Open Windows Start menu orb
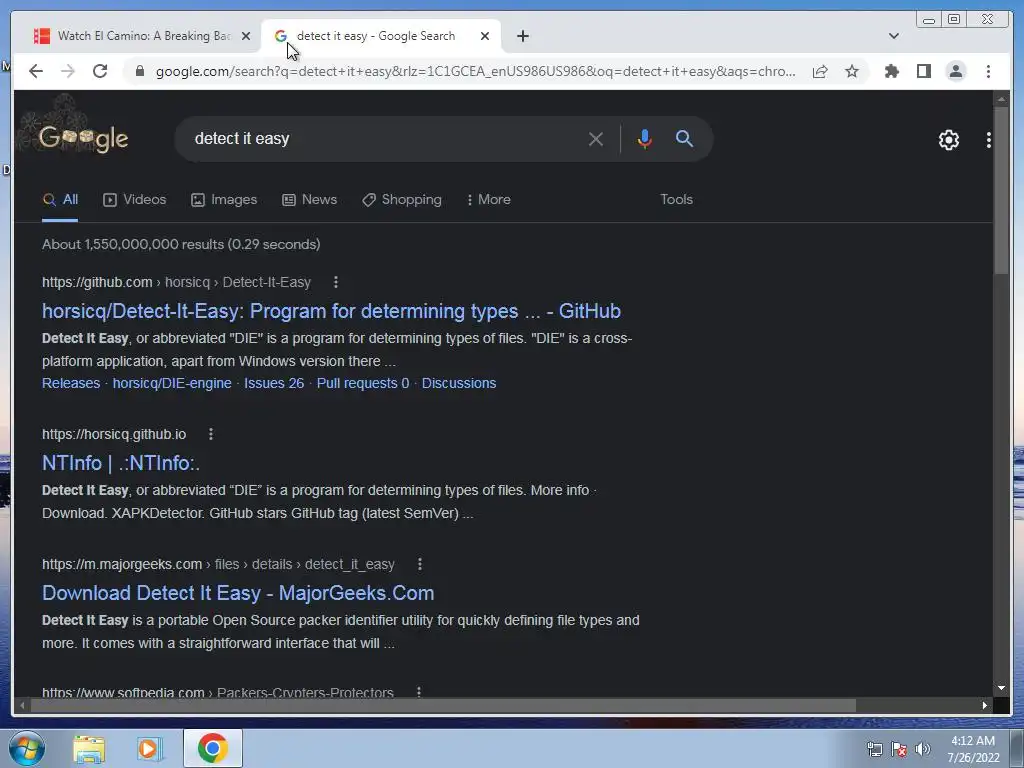Image resolution: width=1024 pixels, height=768 pixels. tap(27, 748)
